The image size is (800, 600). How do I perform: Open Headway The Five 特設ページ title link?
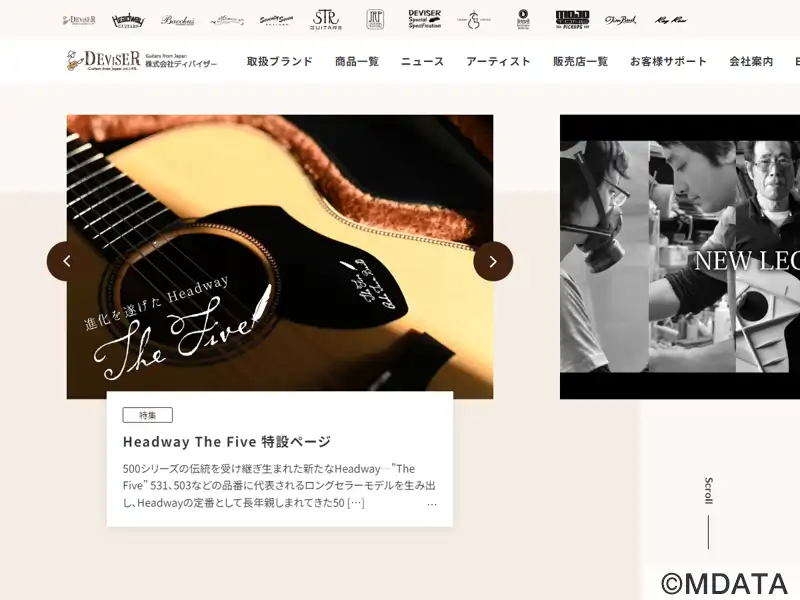click(x=227, y=441)
